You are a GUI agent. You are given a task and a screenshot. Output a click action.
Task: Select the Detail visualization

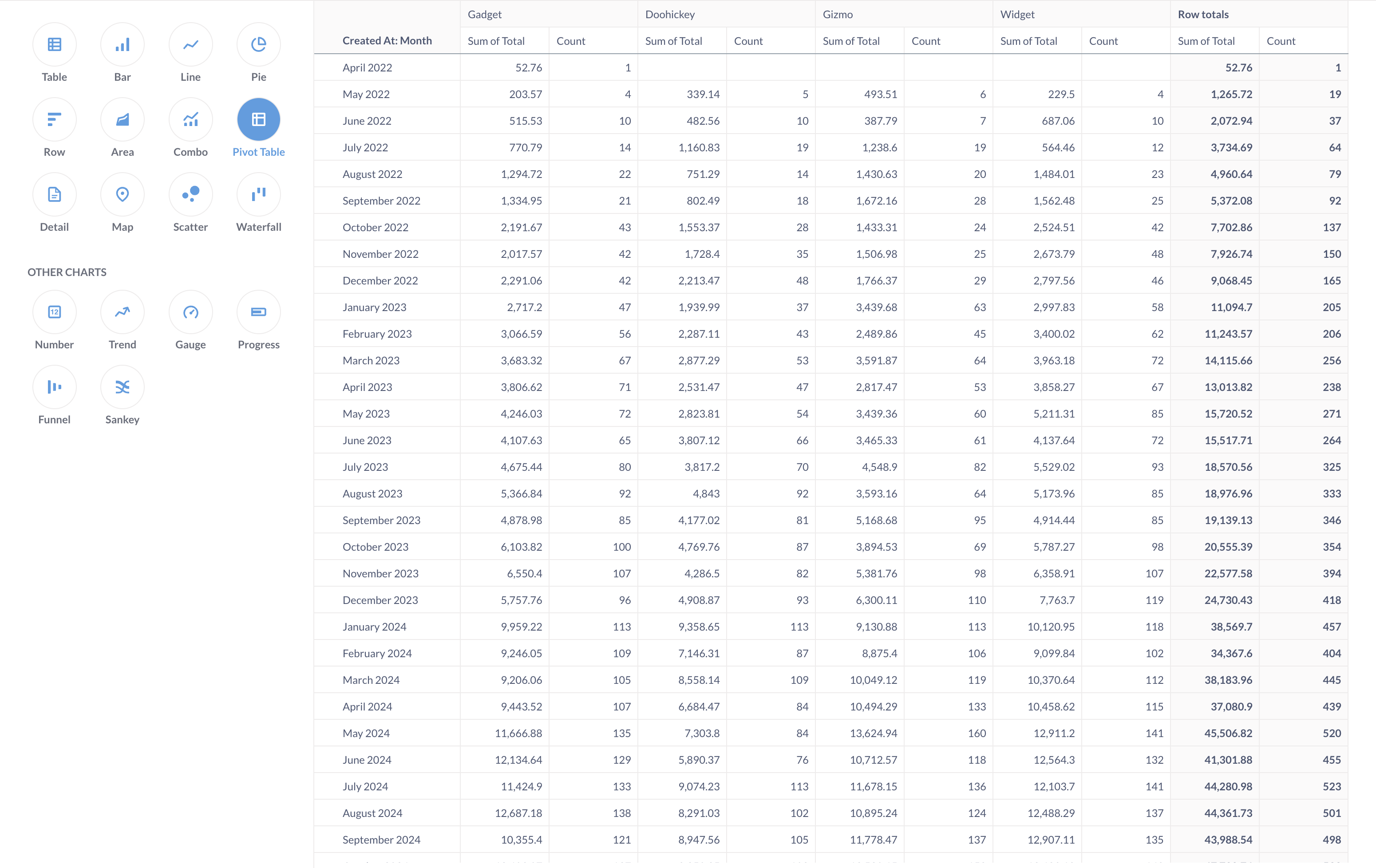pos(54,194)
